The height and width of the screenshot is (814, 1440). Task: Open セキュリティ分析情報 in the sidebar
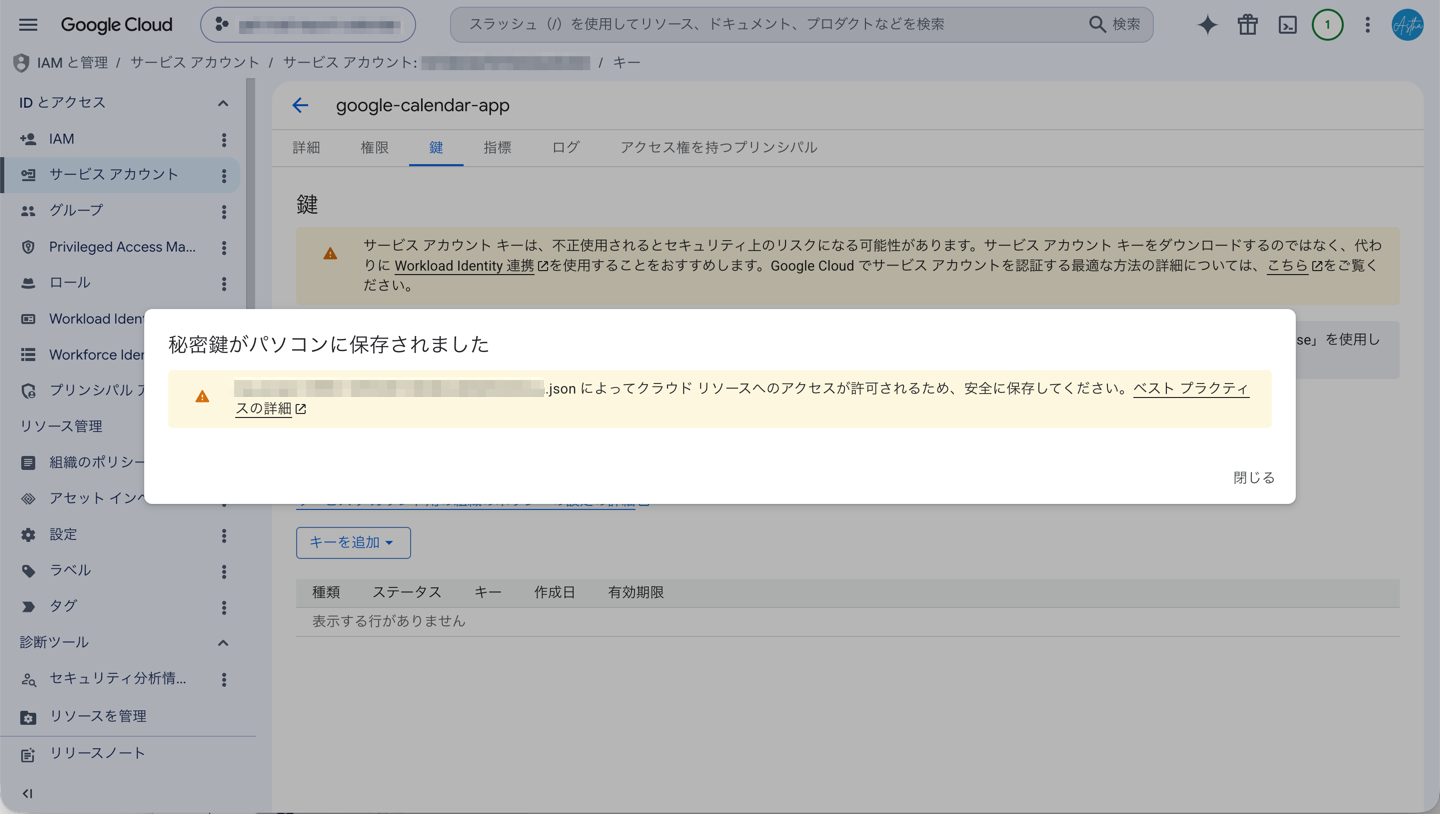coord(117,678)
